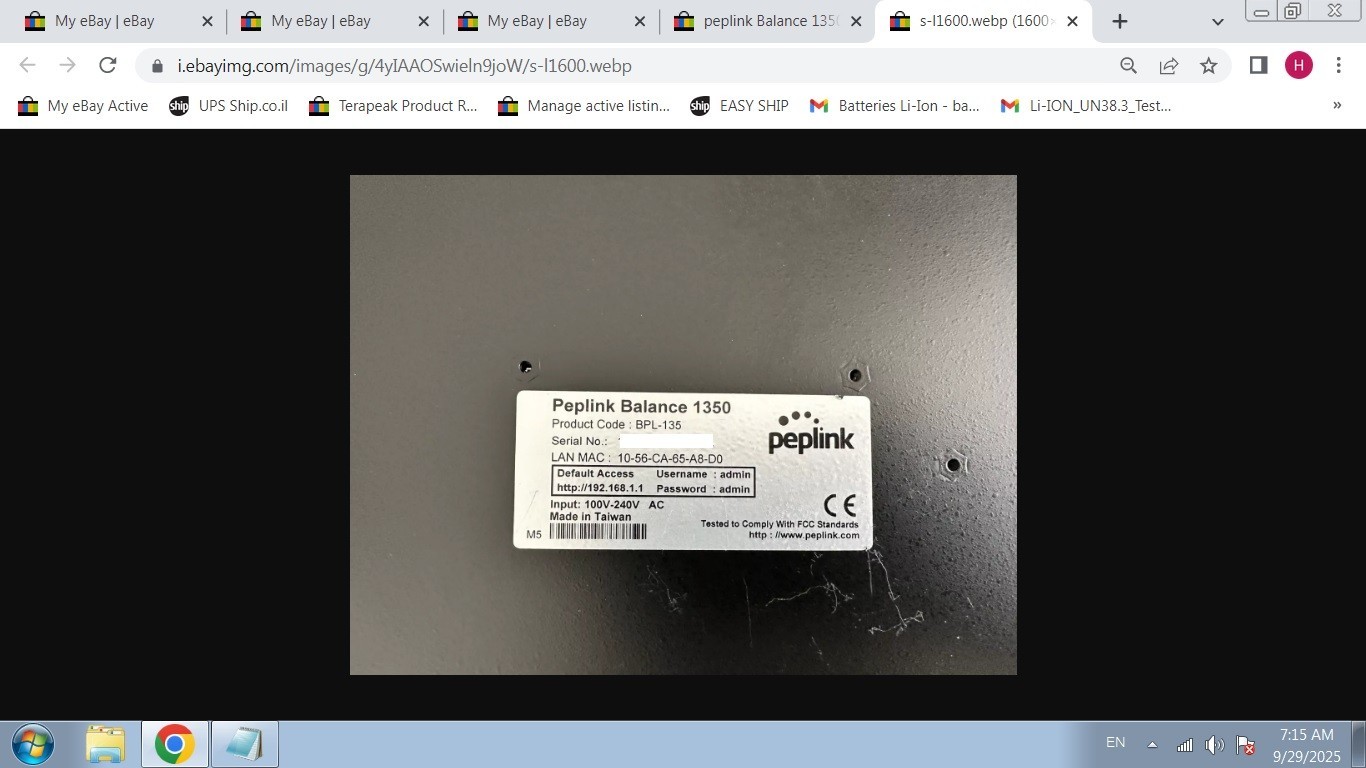The image size is (1366, 768).
Task: Open the volume speaker tray icon
Action: (x=1214, y=744)
